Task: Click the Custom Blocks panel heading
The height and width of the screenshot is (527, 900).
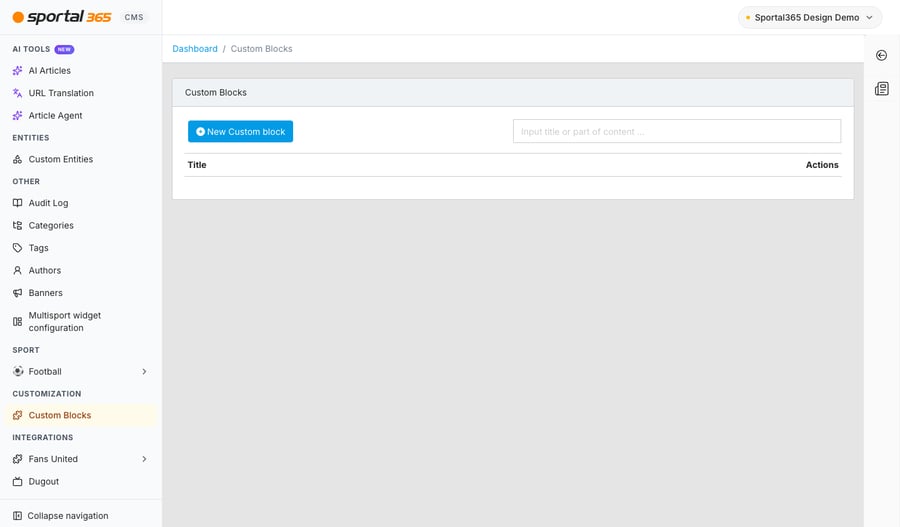Action: 216,92
